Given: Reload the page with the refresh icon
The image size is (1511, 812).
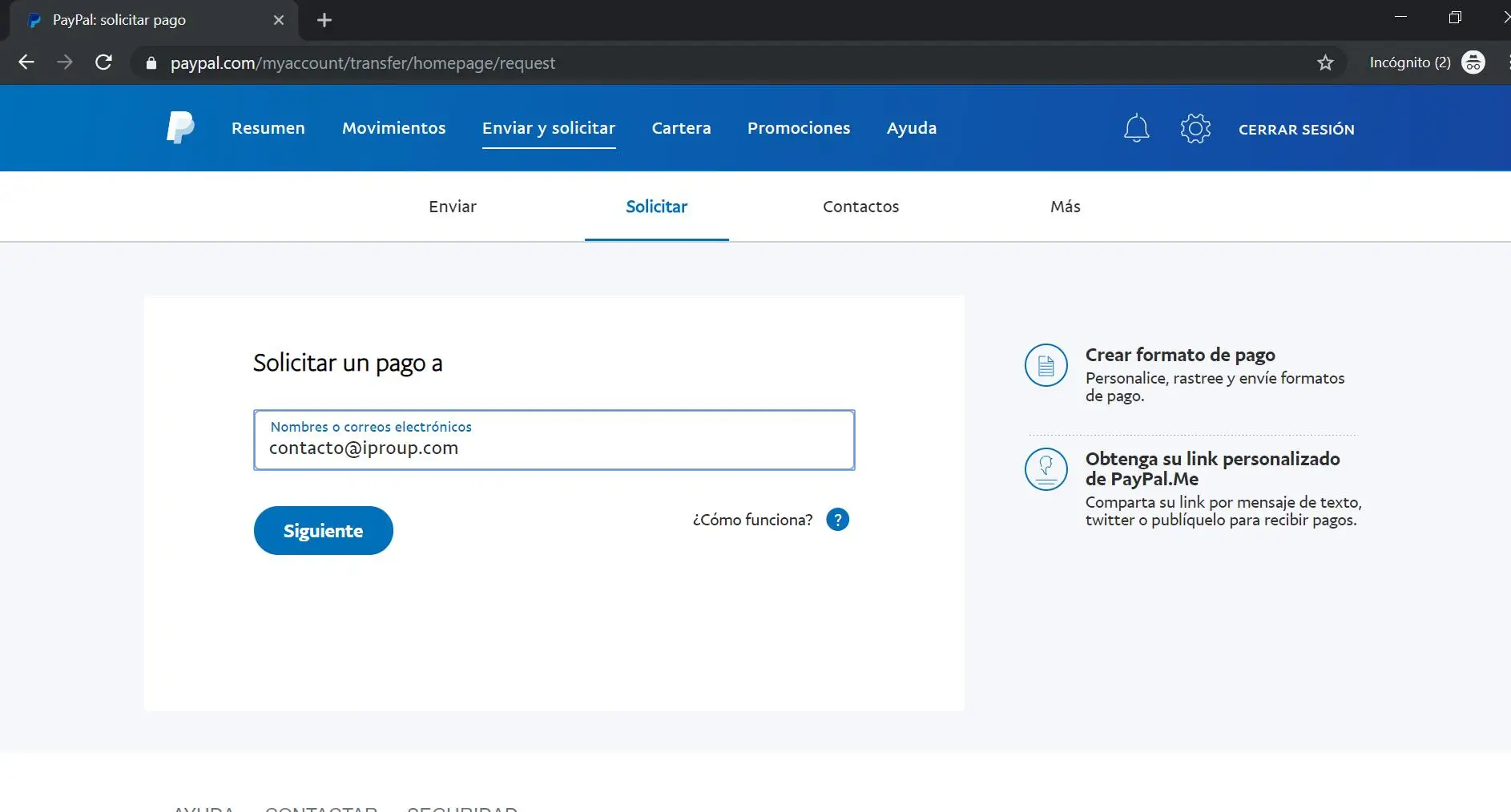Looking at the screenshot, I should (103, 62).
